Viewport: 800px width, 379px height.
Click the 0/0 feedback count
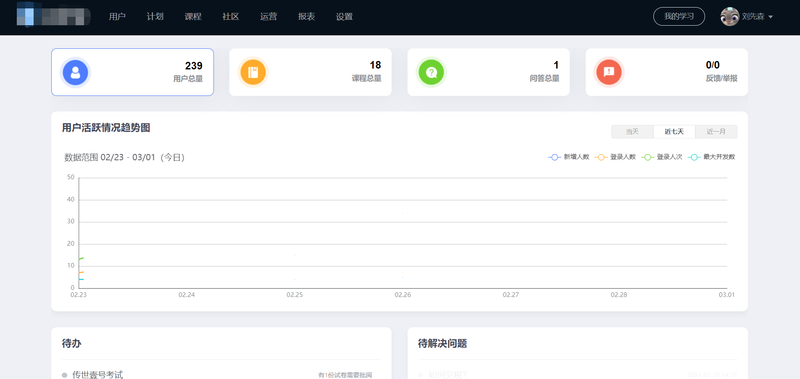713,65
